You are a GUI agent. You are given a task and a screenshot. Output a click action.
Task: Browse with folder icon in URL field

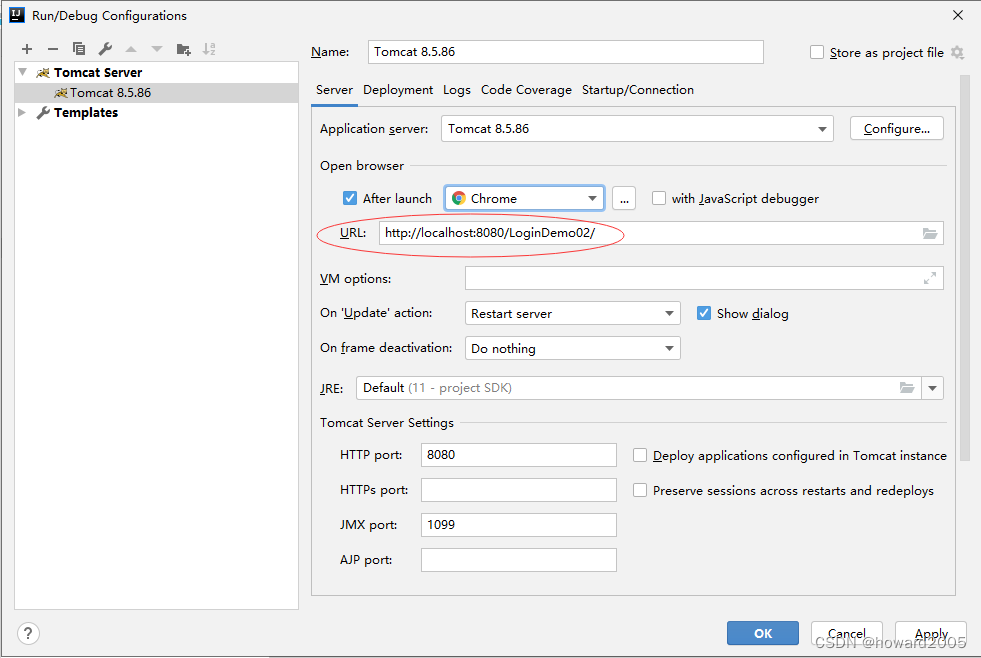930,233
